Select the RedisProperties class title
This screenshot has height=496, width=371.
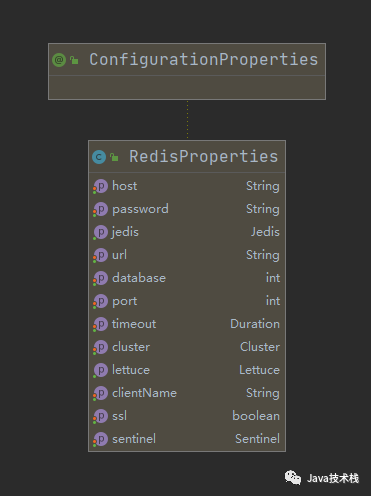click(x=203, y=157)
